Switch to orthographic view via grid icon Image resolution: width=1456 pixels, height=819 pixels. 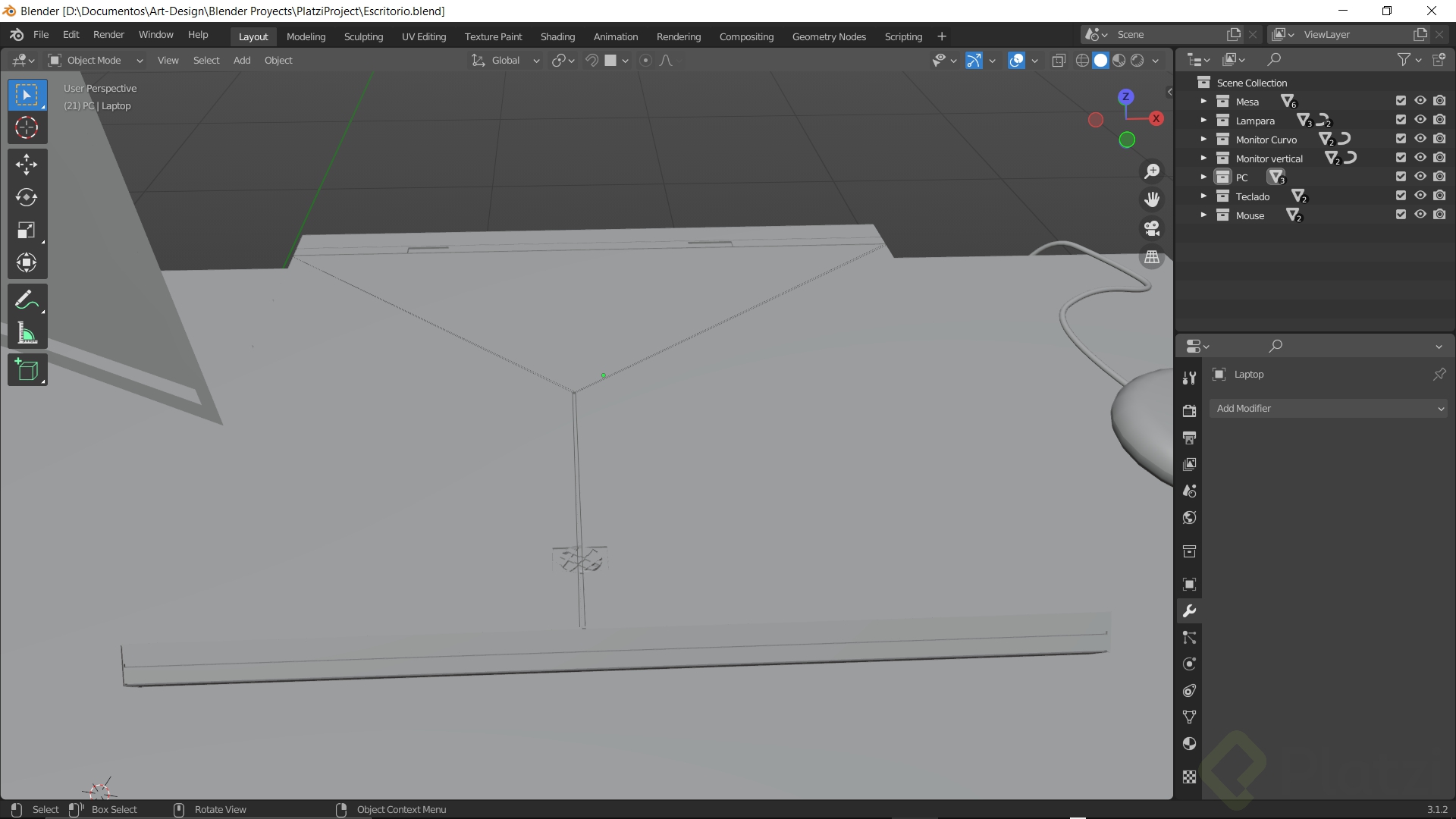coord(1152,258)
